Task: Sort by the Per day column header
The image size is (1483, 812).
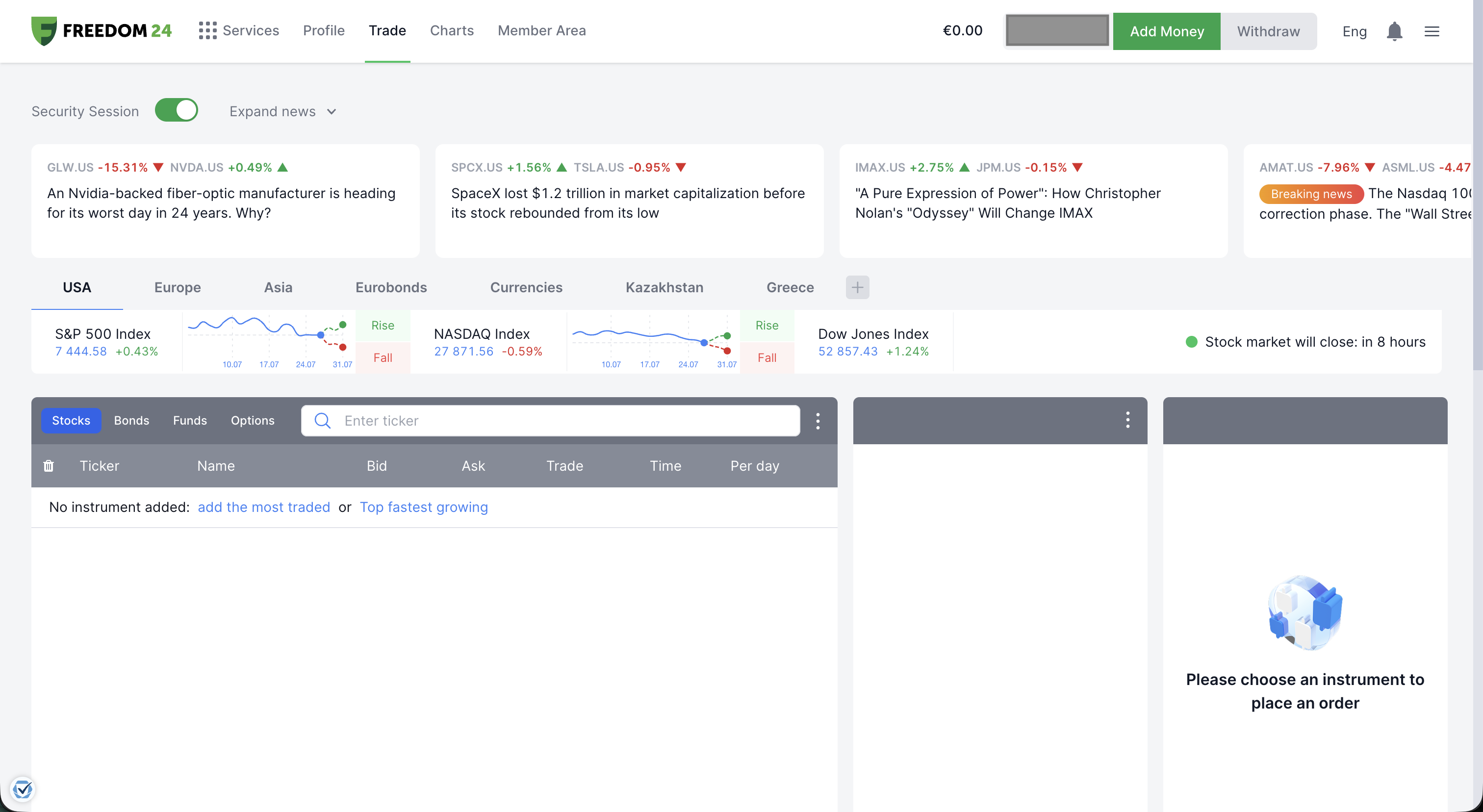Action: (754, 465)
